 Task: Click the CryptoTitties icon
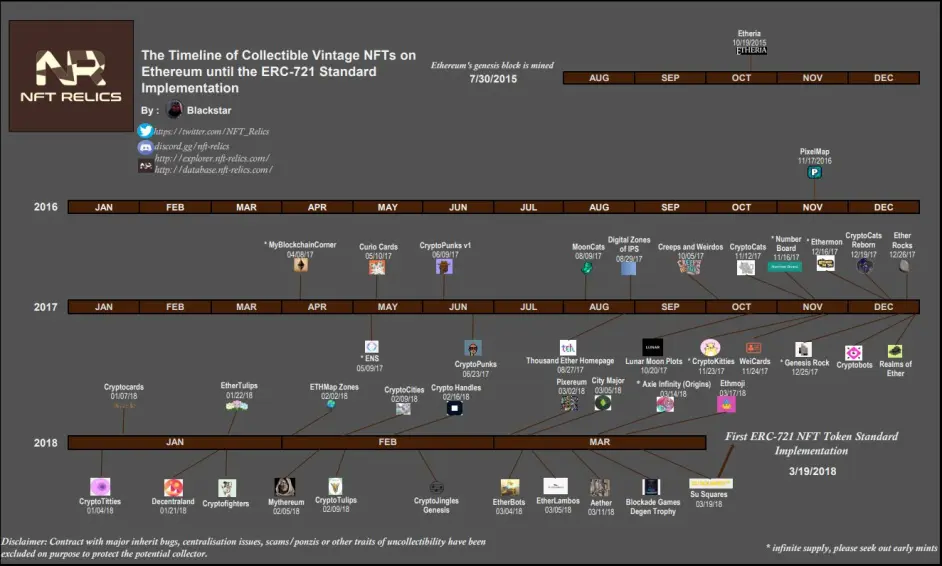pos(100,487)
